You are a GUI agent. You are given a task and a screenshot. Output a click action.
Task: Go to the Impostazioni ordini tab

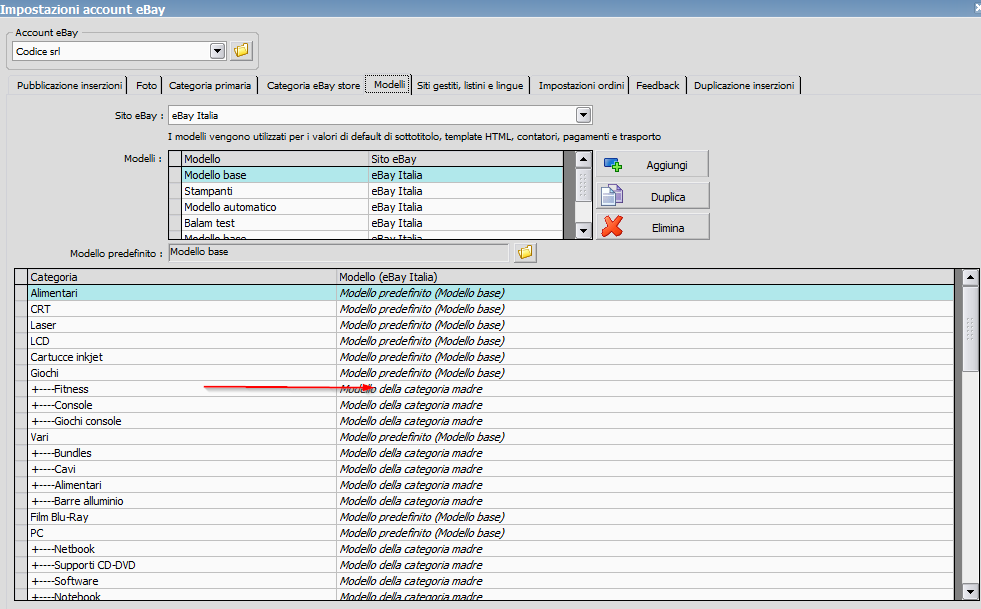tap(581, 86)
